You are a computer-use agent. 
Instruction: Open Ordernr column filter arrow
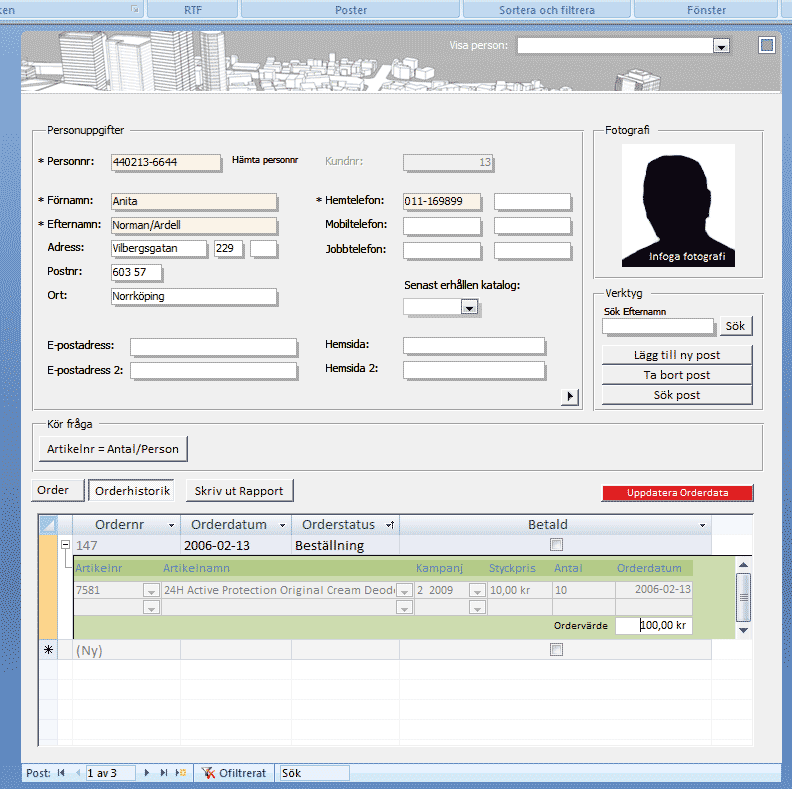coord(171,525)
